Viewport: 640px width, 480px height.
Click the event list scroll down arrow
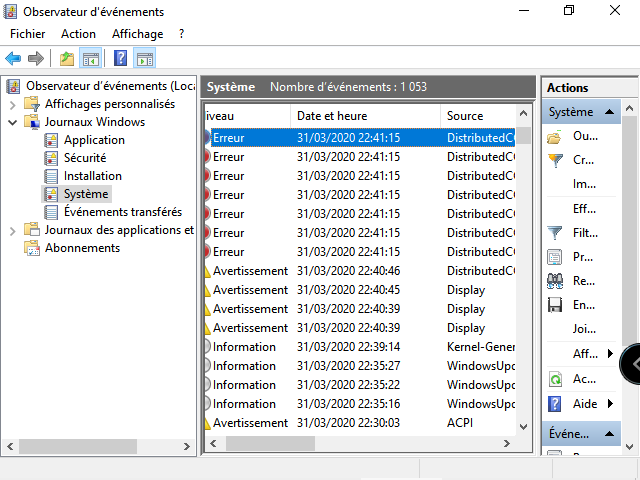pos(523,427)
